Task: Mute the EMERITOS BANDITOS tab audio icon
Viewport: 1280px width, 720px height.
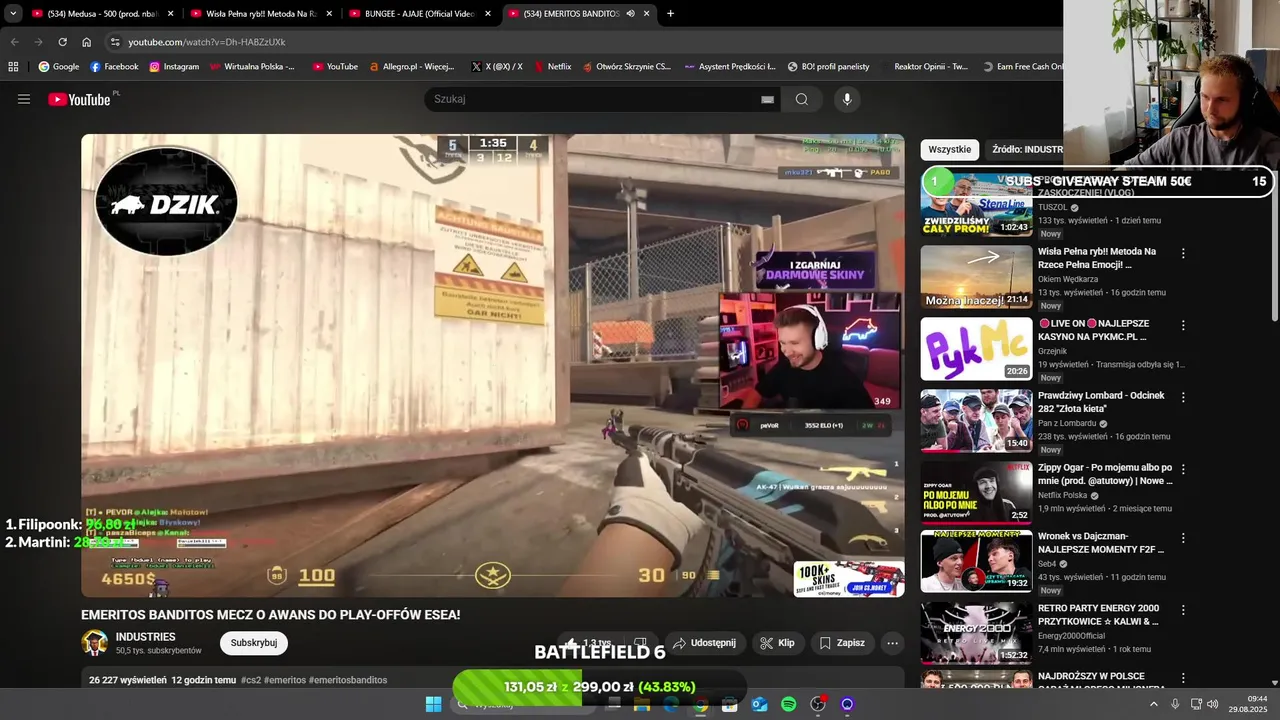Action: (x=630, y=14)
